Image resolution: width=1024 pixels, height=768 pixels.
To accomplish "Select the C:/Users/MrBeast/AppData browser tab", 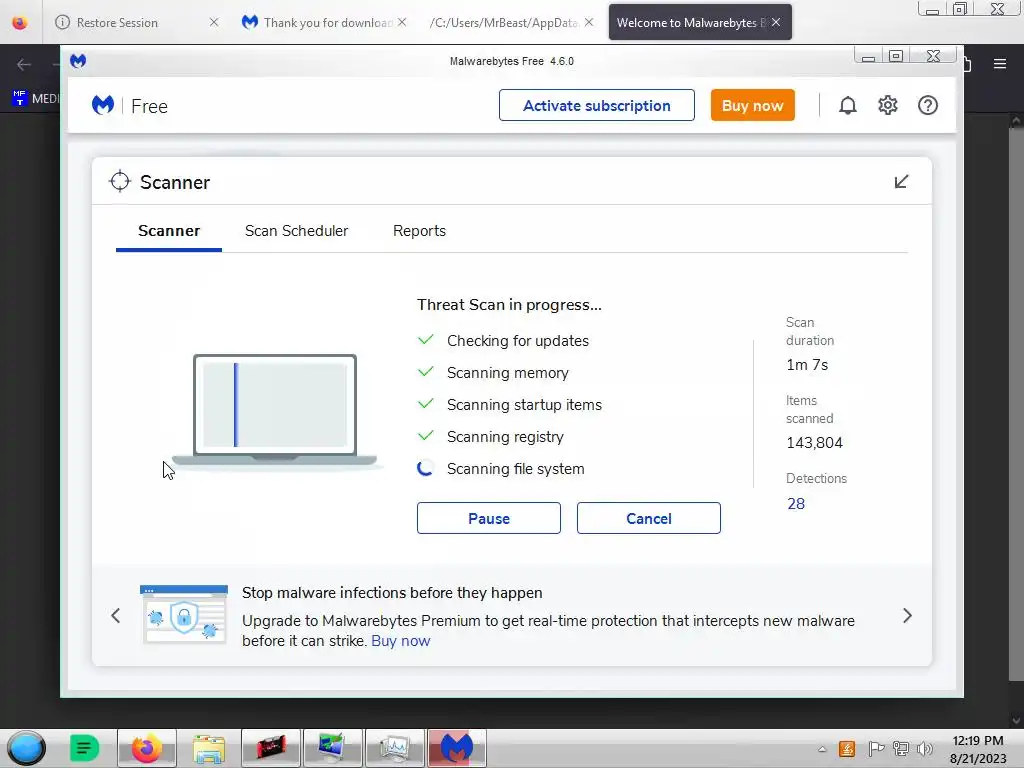I will [x=503, y=23].
